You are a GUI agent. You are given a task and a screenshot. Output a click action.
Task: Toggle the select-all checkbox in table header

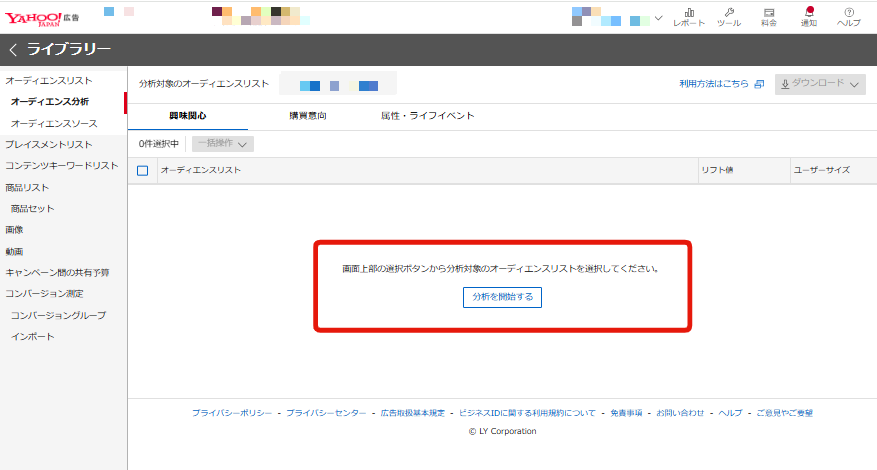click(x=142, y=170)
